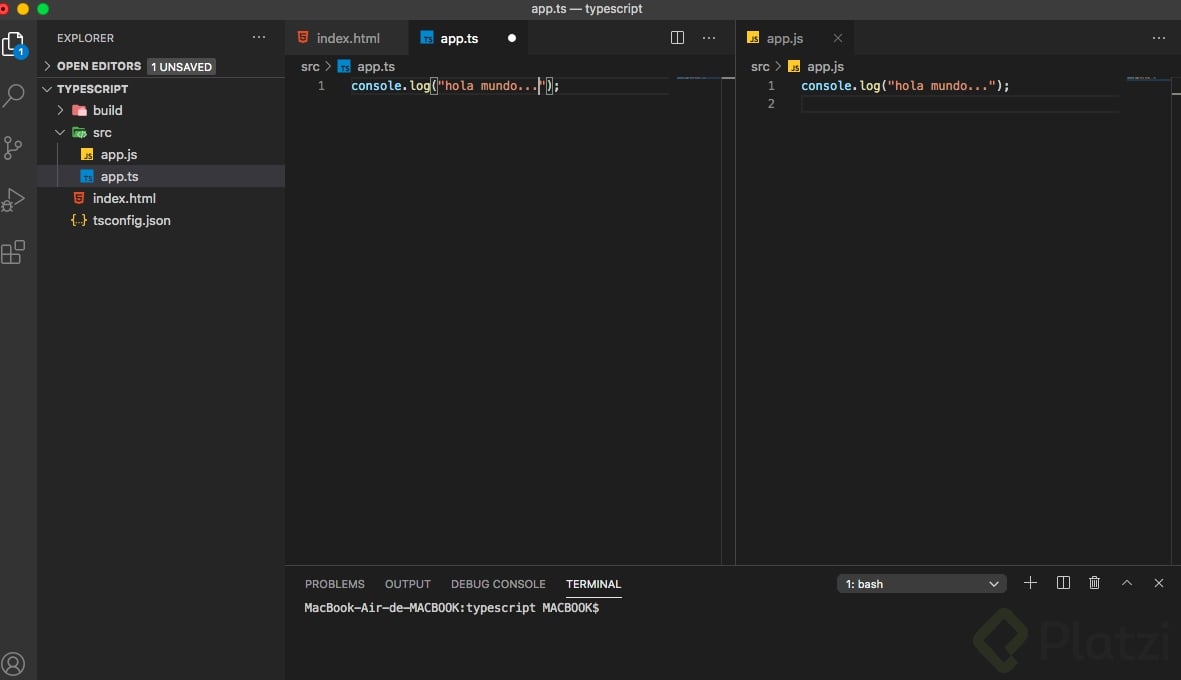Switch to the index.html editor tab

point(347,38)
